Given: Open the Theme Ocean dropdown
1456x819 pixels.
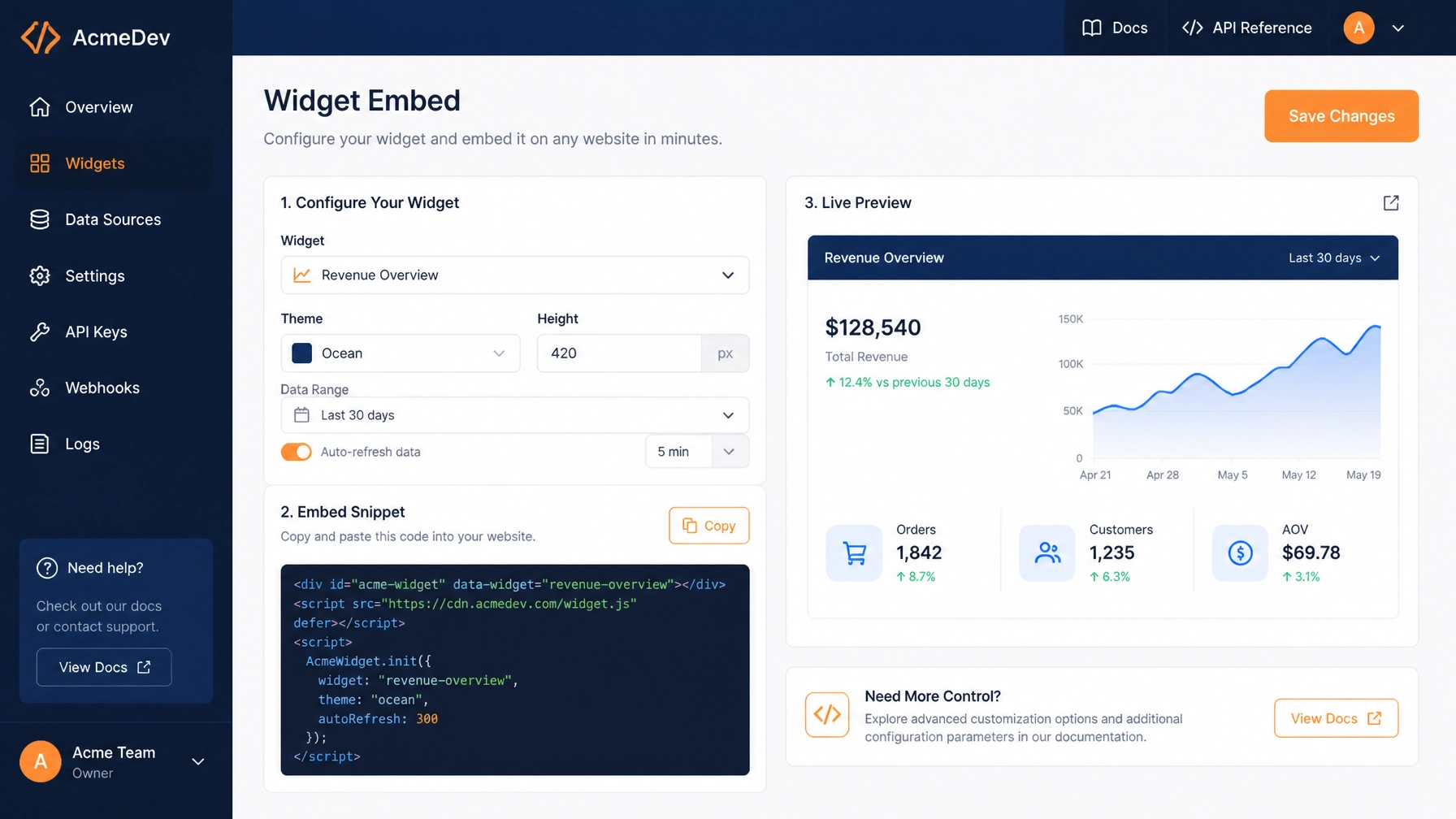Looking at the screenshot, I should [x=401, y=353].
